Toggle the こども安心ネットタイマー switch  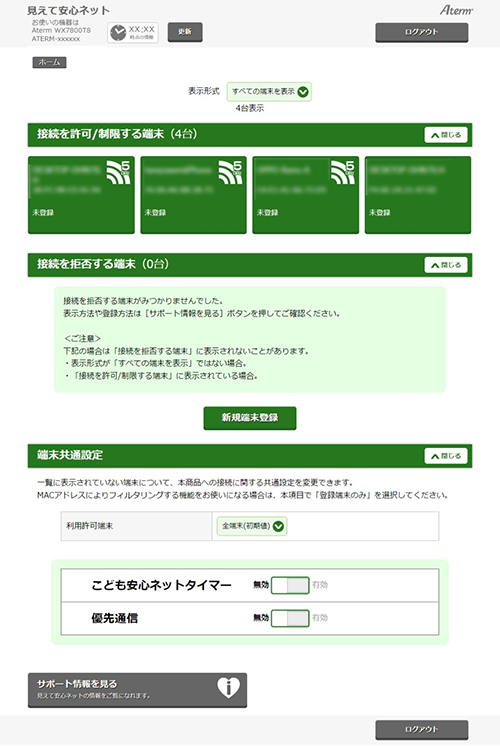click(290, 585)
